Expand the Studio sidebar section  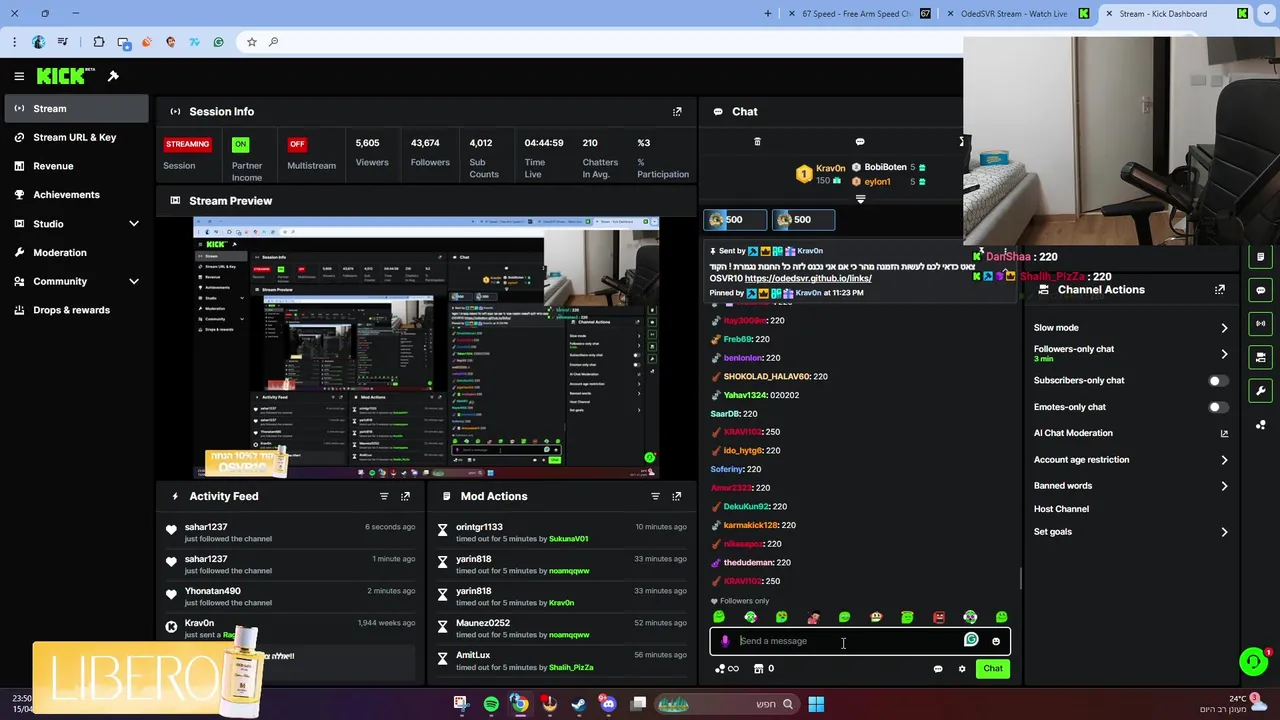pos(134,224)
